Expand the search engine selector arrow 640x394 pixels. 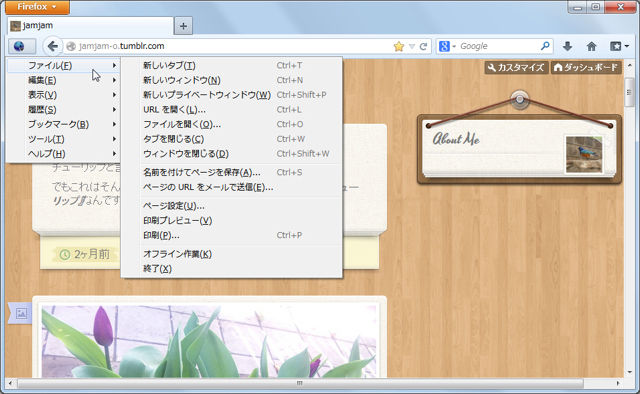454,47
